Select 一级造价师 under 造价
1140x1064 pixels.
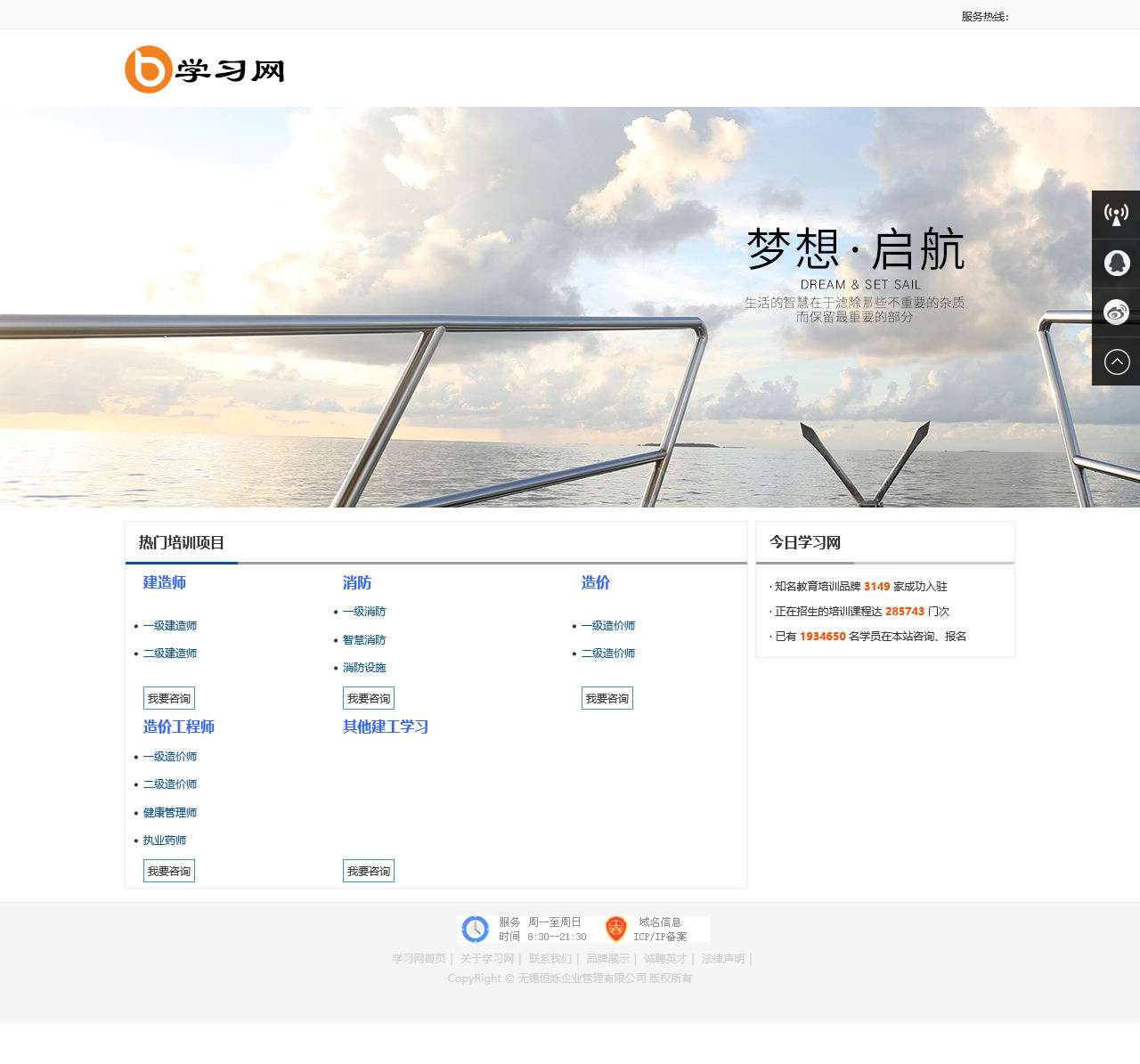coord(608,626)
